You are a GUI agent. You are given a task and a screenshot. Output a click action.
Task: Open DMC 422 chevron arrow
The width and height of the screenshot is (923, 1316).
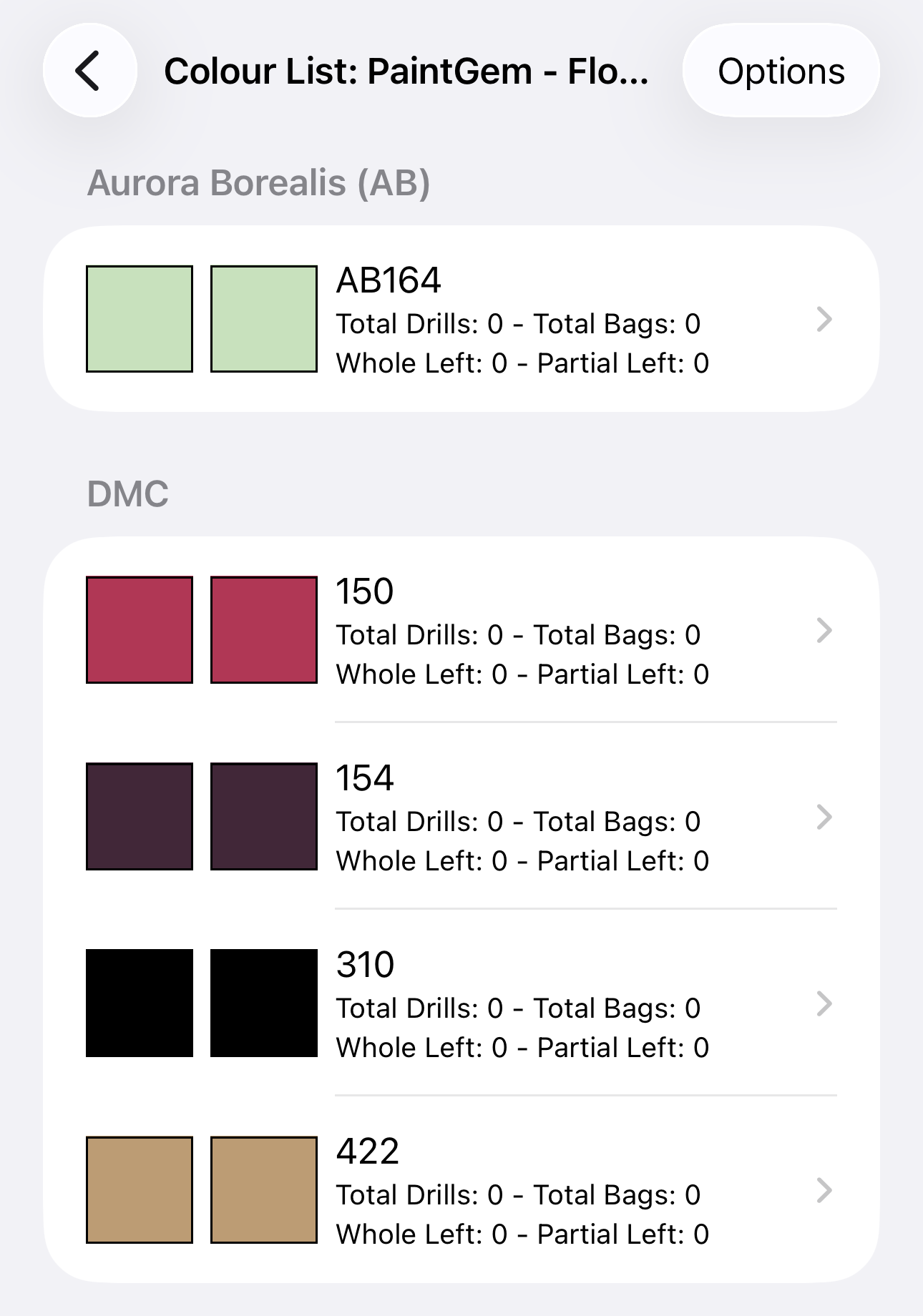click(824, 1190)
